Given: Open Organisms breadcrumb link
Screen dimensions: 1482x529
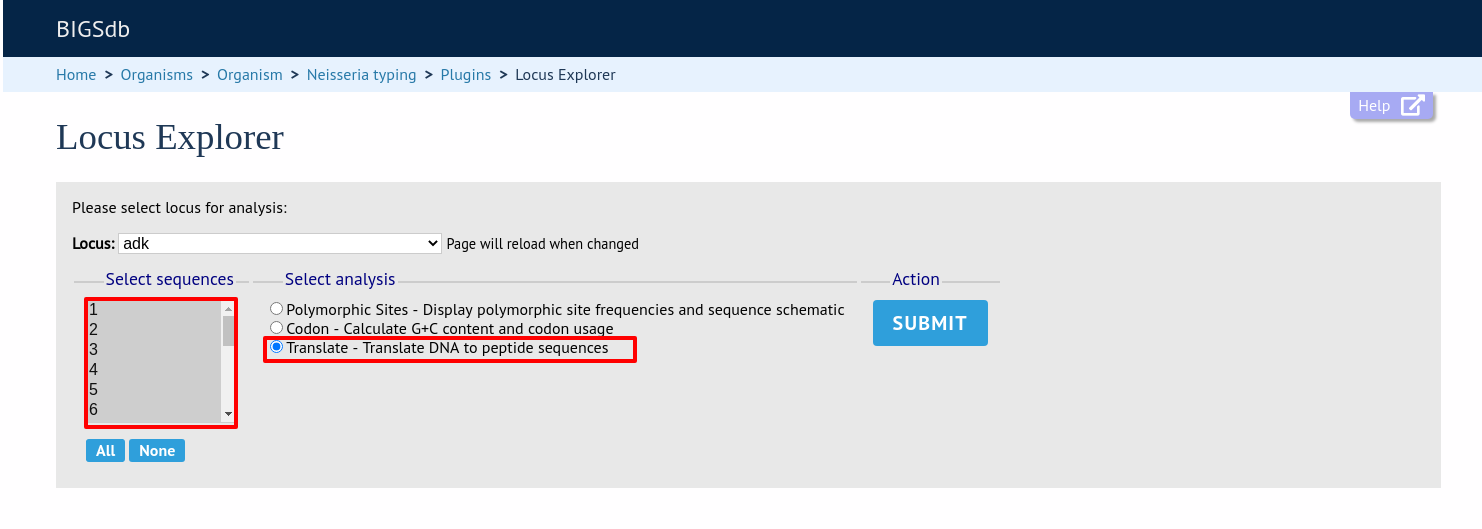Looking at the screenshot, I should (x=157, y=75).
